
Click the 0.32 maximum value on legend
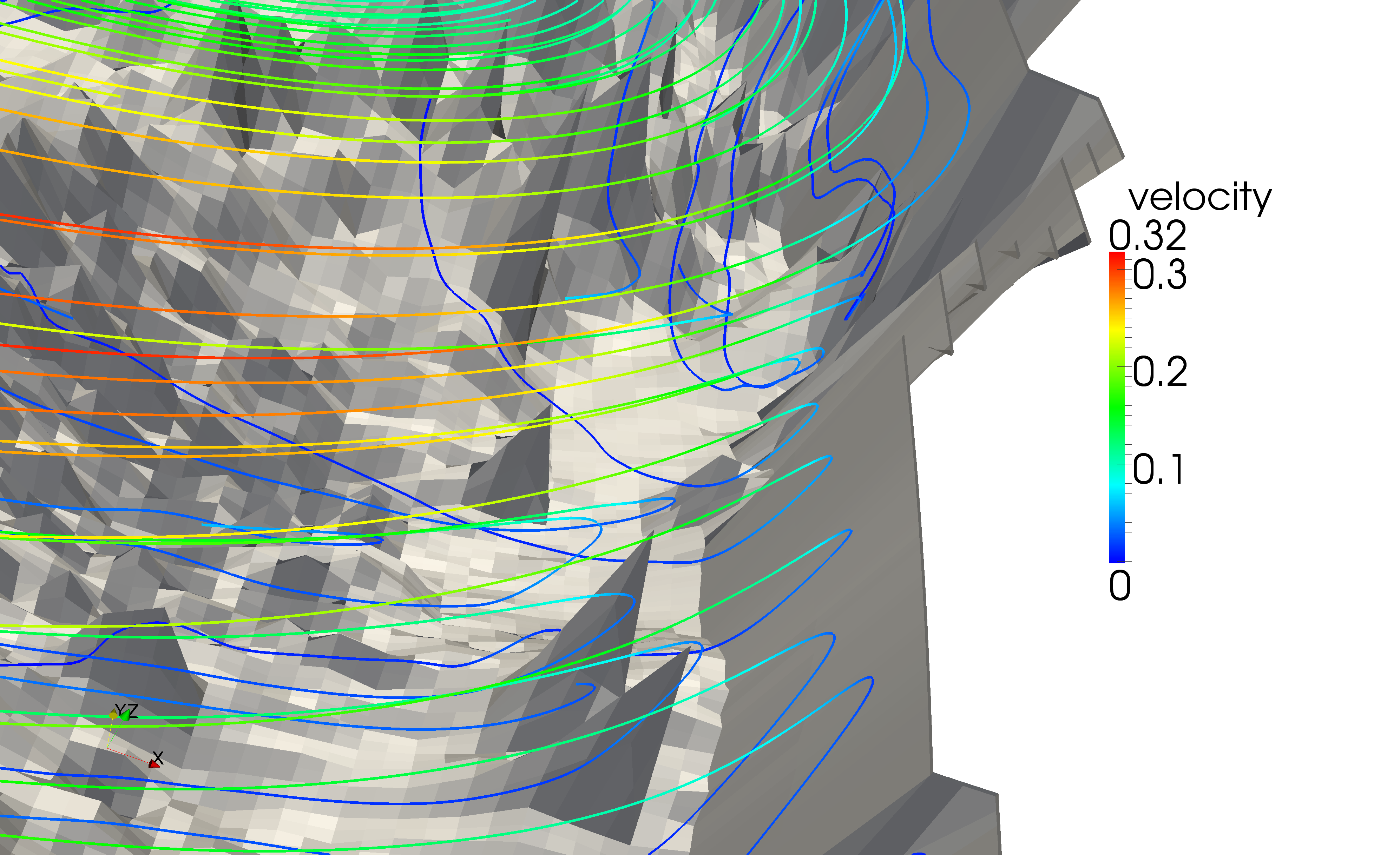pos(1148,235)
